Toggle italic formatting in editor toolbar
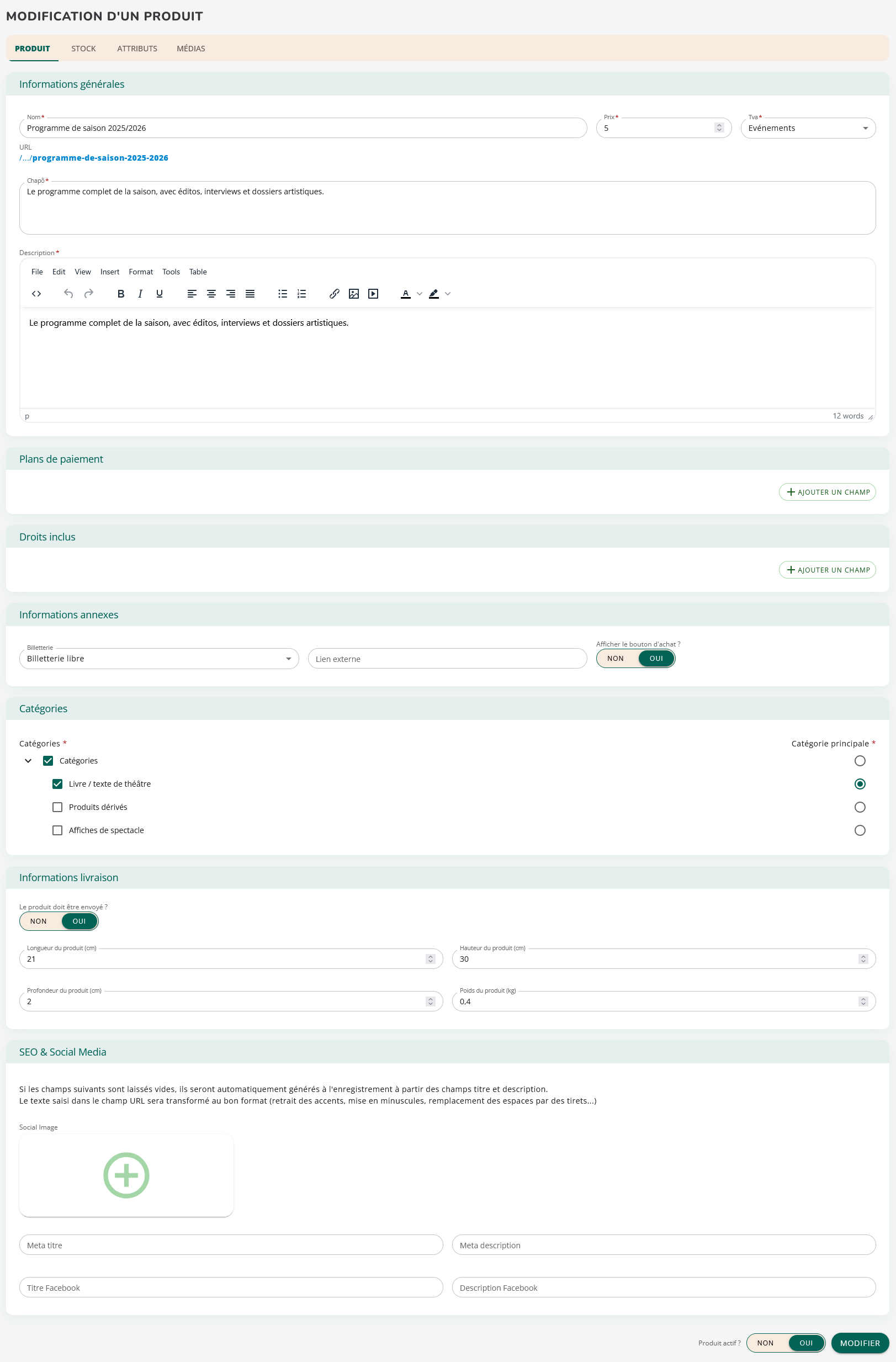This screenshot has height=1362, width=896. pos(140,294)
